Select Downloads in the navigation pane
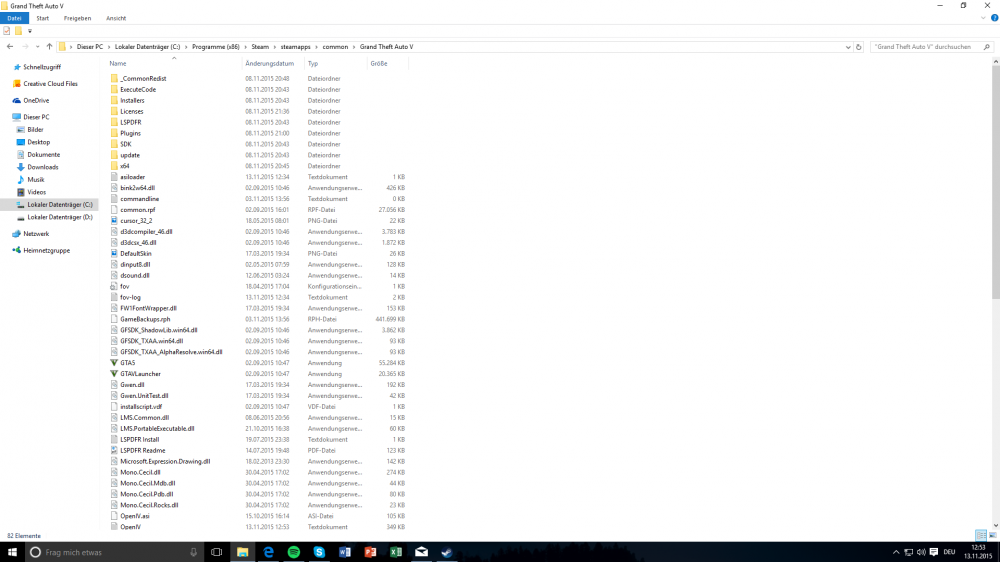 pos(42,167)
